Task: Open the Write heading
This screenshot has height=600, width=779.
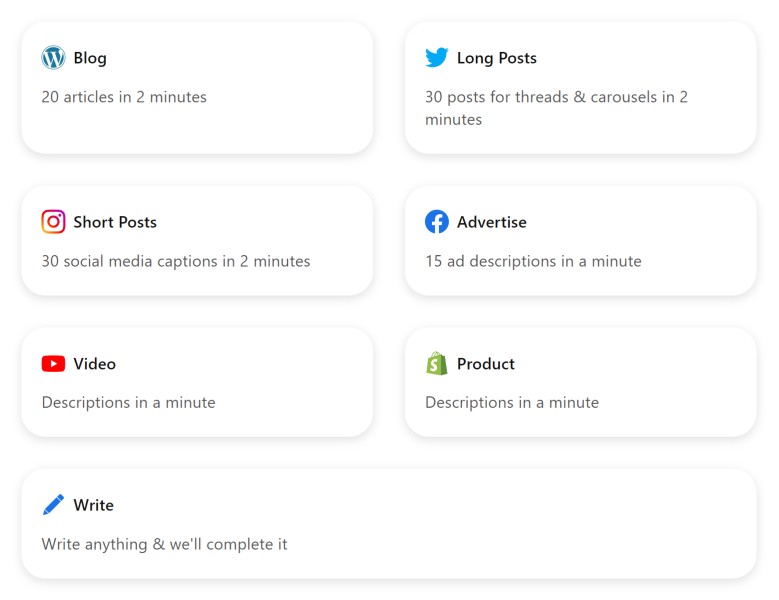Action: click(x=93, y=505)
